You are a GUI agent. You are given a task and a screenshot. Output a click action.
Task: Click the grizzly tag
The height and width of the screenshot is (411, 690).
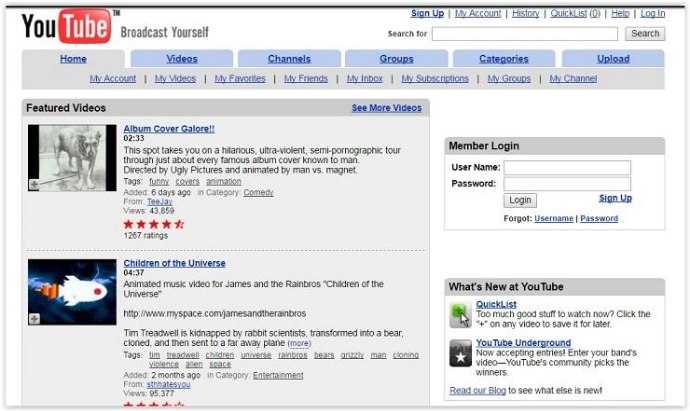click(x=352, y=355)
